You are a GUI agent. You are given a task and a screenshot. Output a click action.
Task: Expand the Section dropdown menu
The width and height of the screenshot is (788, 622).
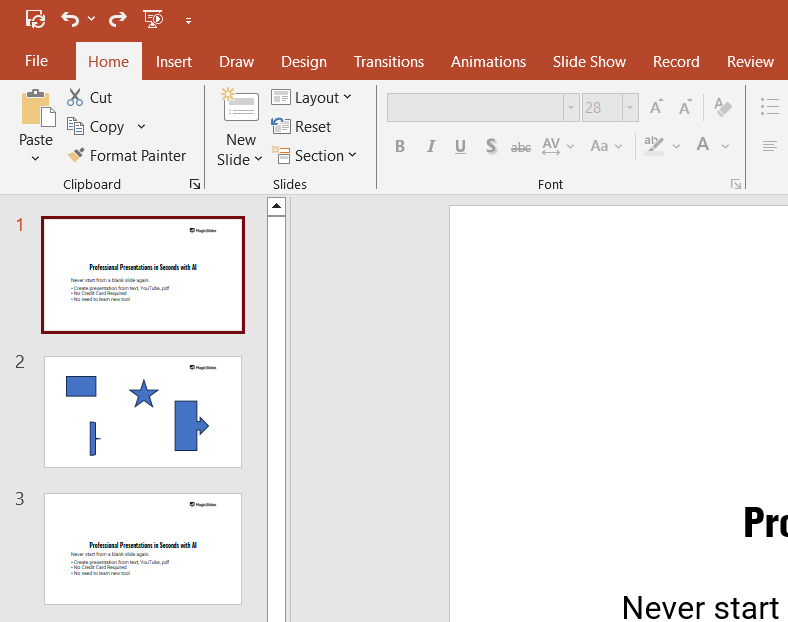pos(314,156)
